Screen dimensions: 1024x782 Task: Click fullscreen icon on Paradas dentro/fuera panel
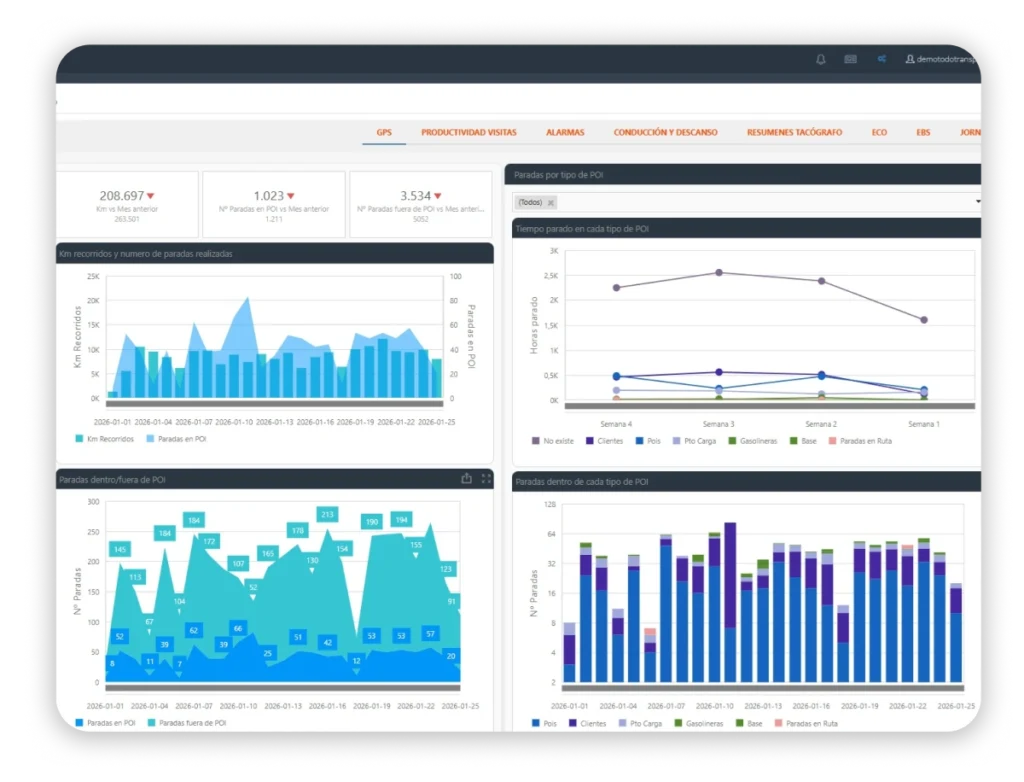[x=486, y=478]
